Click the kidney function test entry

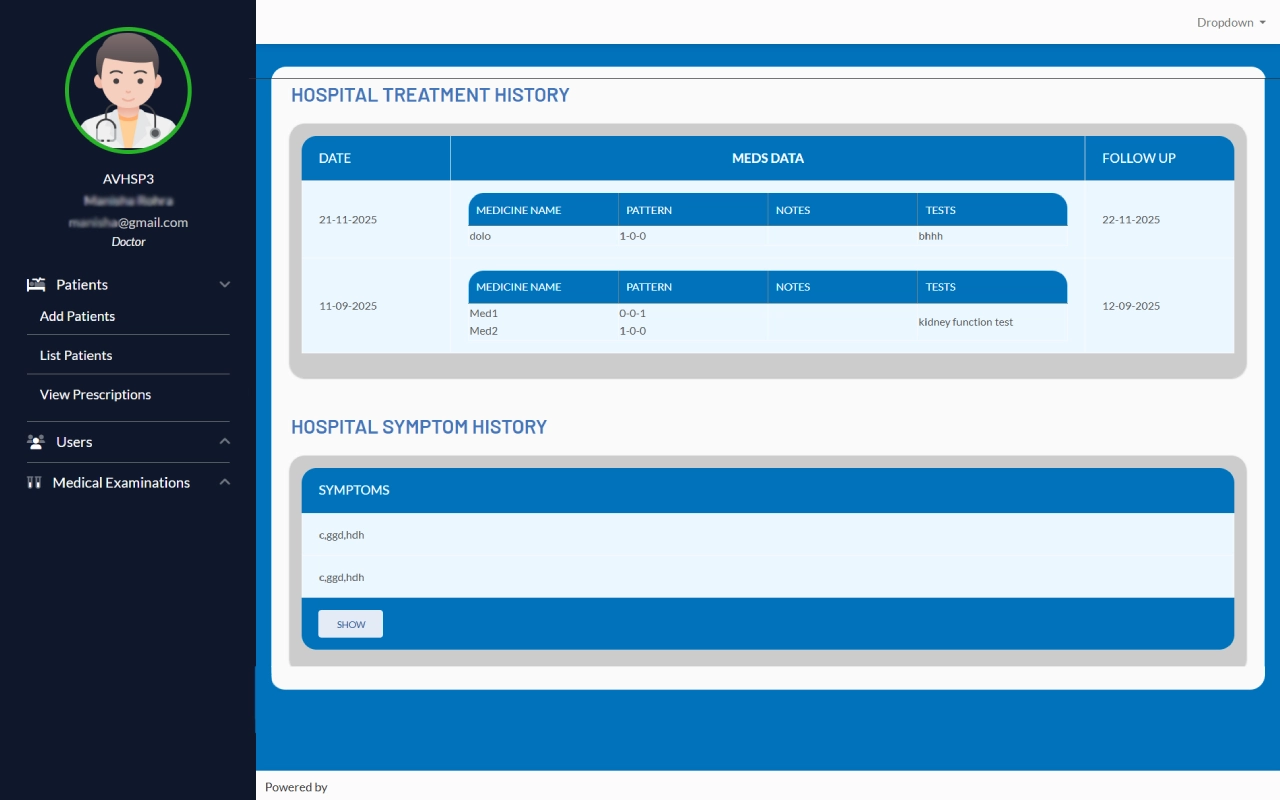coord(965,322)
